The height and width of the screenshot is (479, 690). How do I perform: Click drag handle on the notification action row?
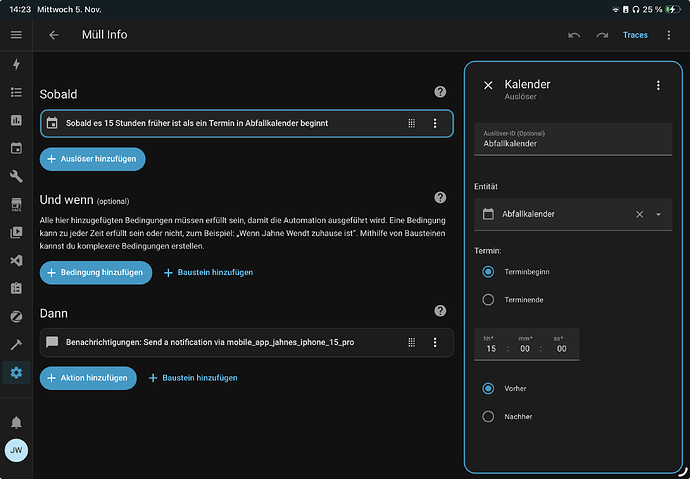coord(411,342)
